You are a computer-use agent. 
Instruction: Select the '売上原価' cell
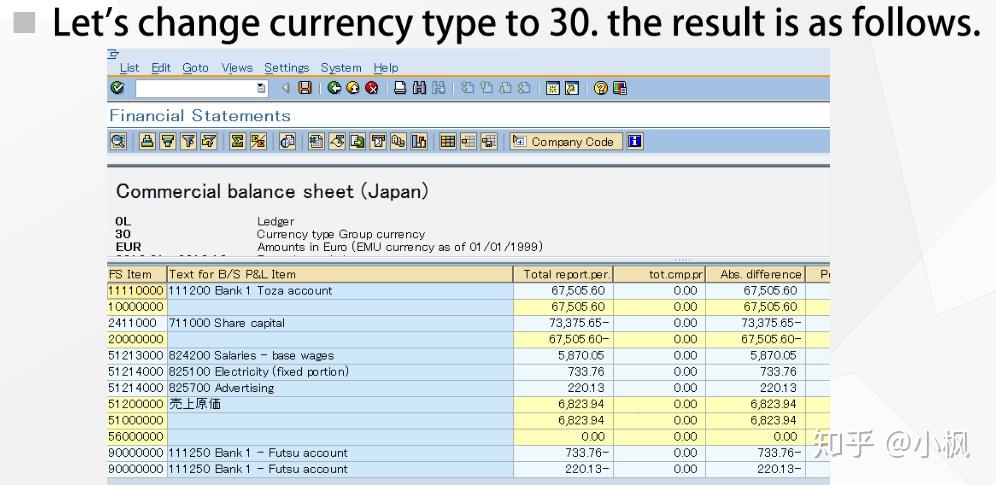[340, 404]
